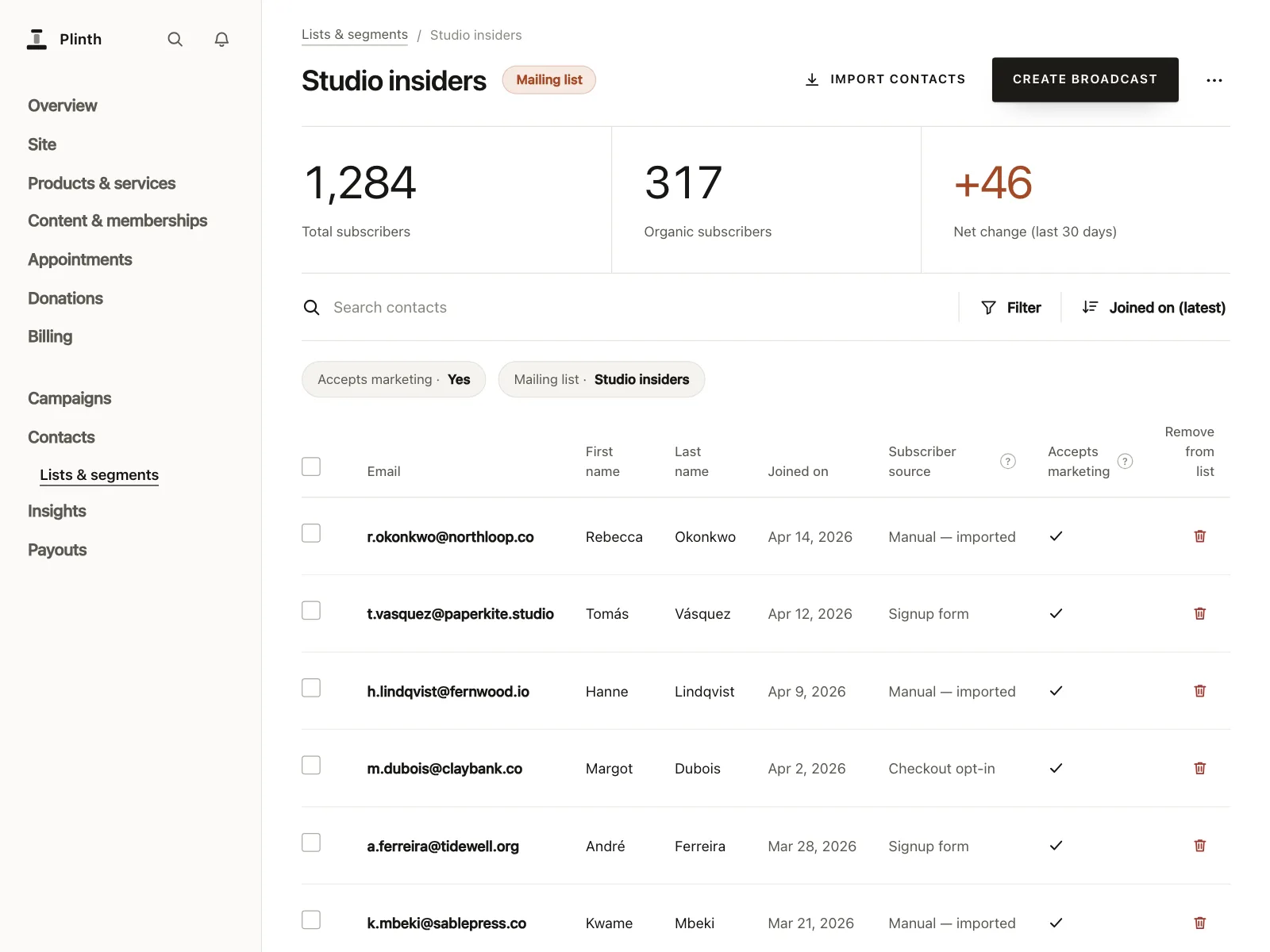Image resolution: width=1270 pixels, height=952 pixels.
Task: Remove r.okonkwo@northloop.co from list
Action: (1199, 536)
